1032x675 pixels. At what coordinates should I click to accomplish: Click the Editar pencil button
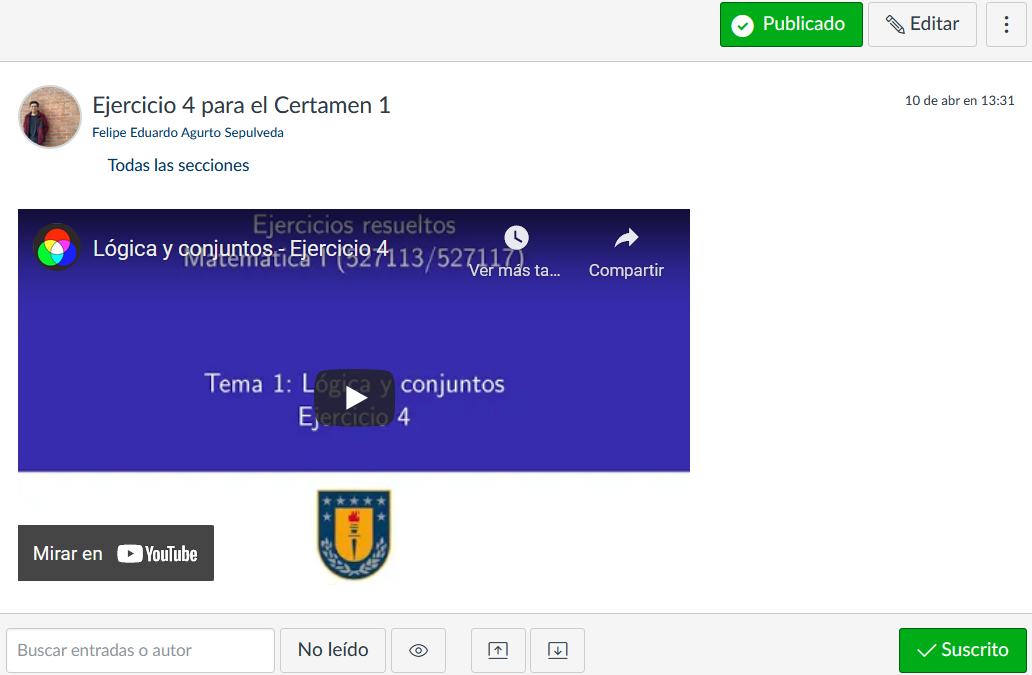coord(921,24)
